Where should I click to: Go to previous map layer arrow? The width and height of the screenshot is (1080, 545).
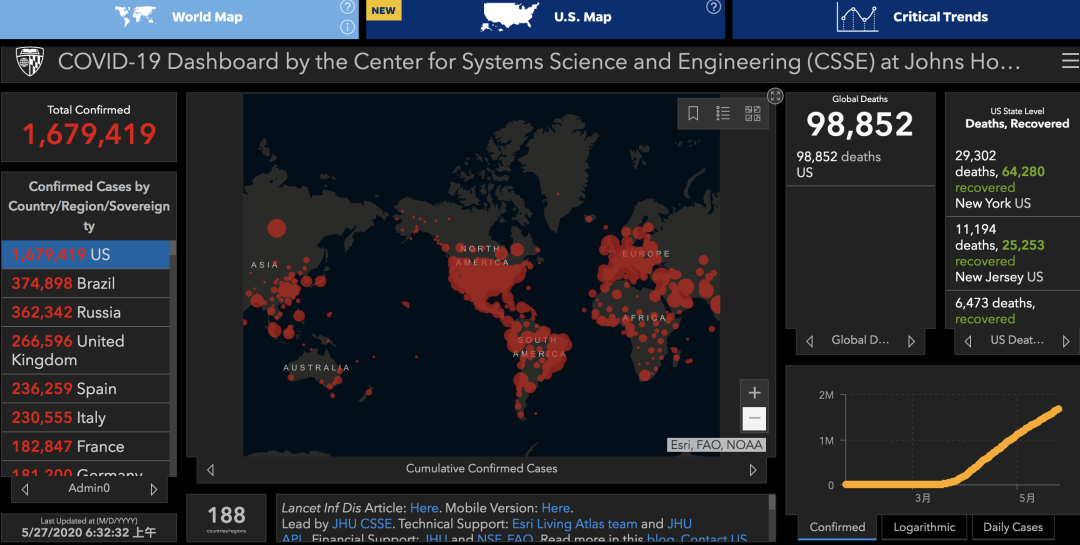211,470
